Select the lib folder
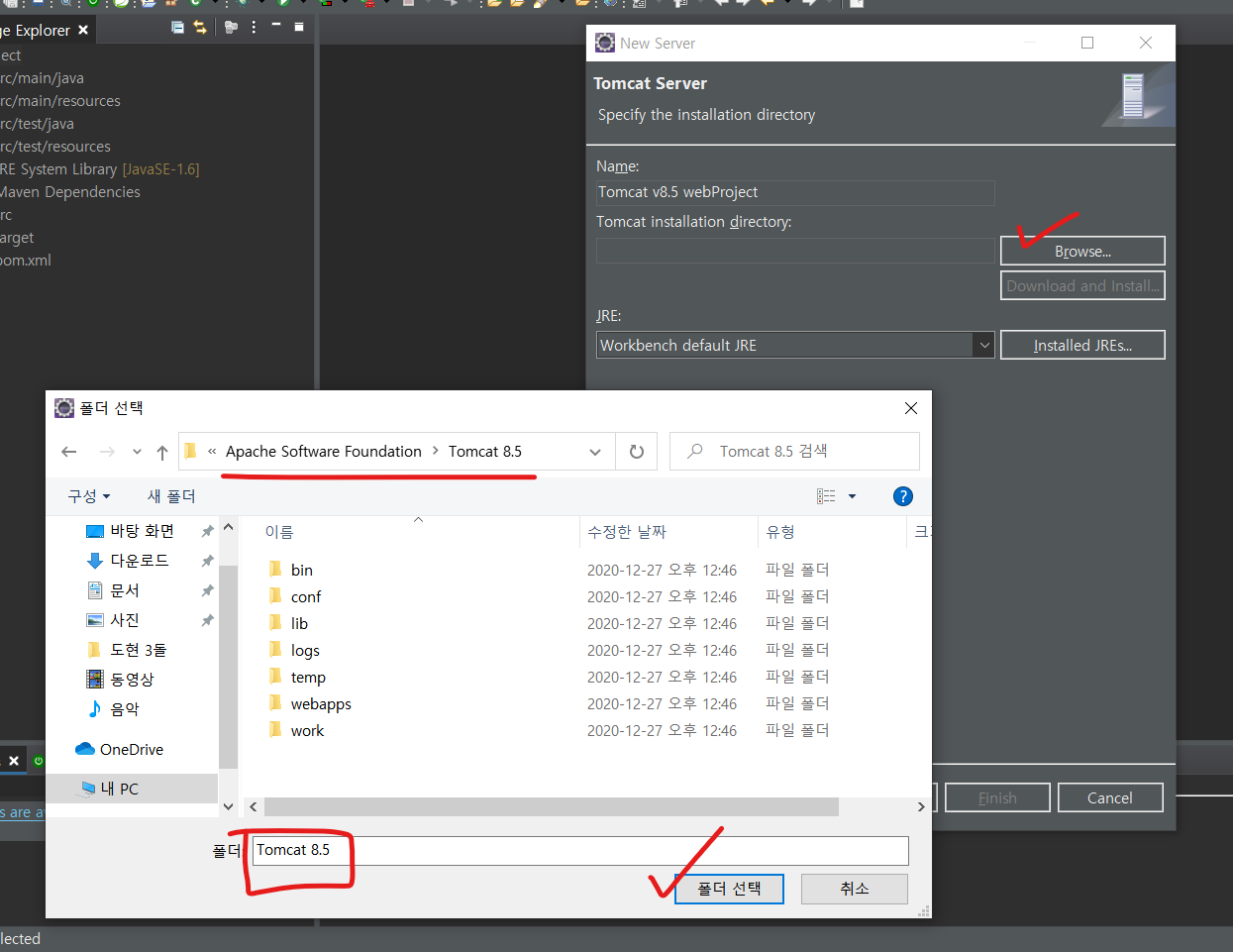The image size is (1233, 952). 299,623
